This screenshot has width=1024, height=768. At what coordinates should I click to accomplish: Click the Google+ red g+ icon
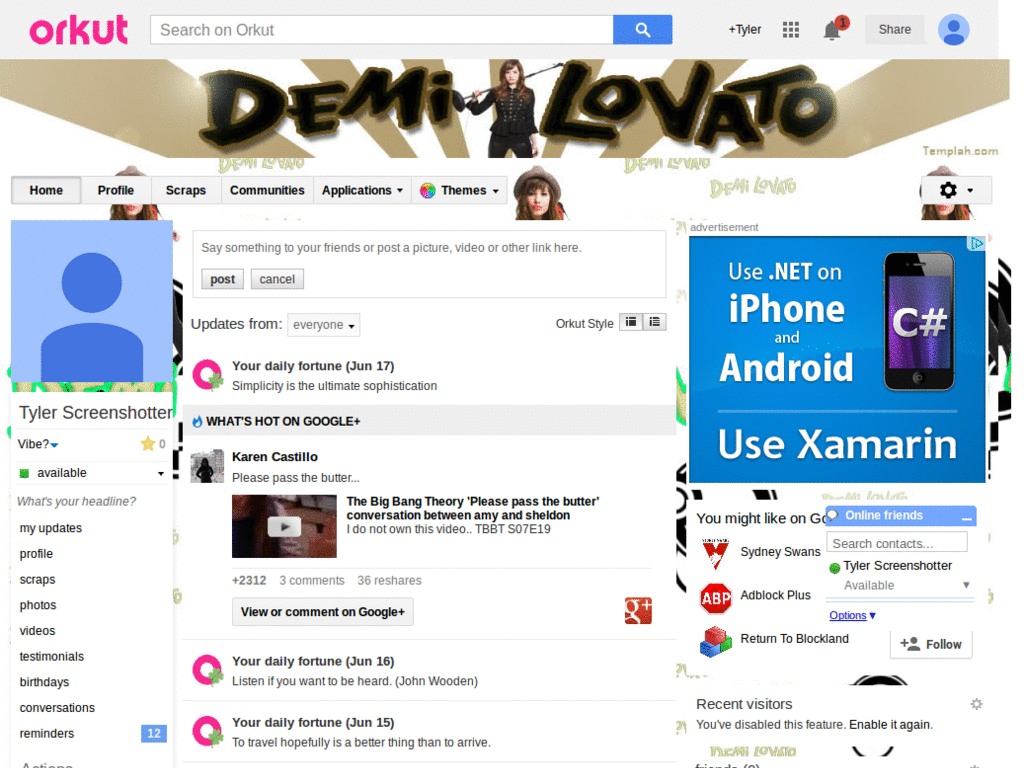click(x=638, y=611)
